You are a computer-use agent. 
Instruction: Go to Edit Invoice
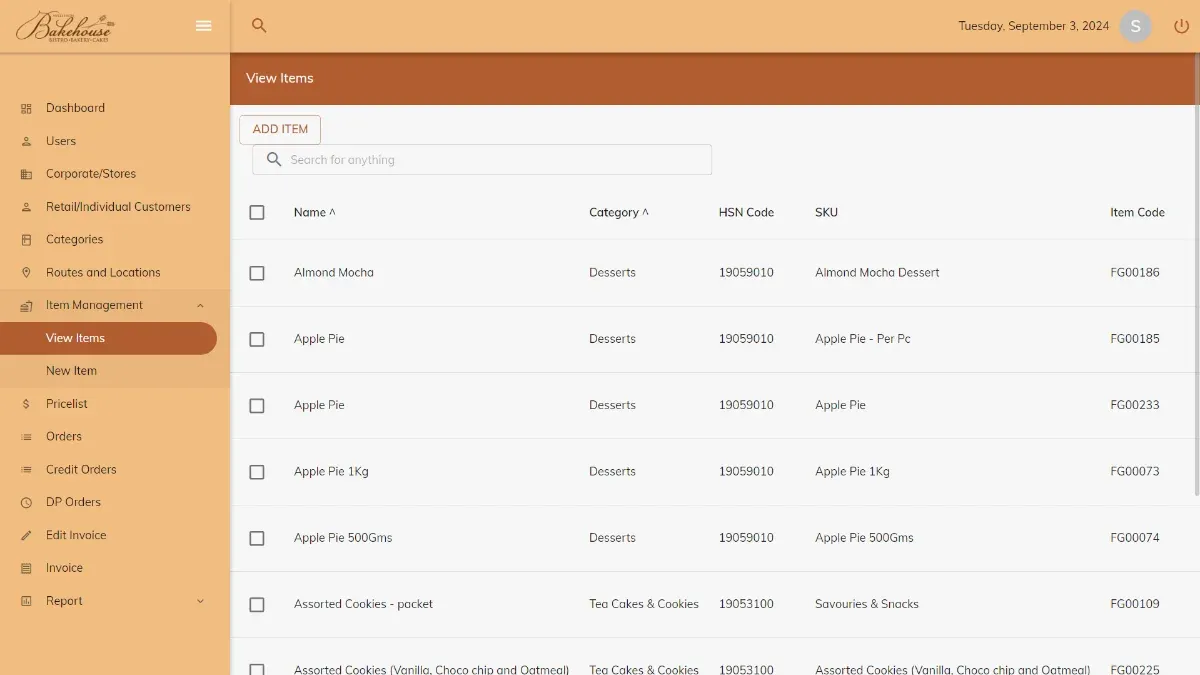[x=76, y=535]
